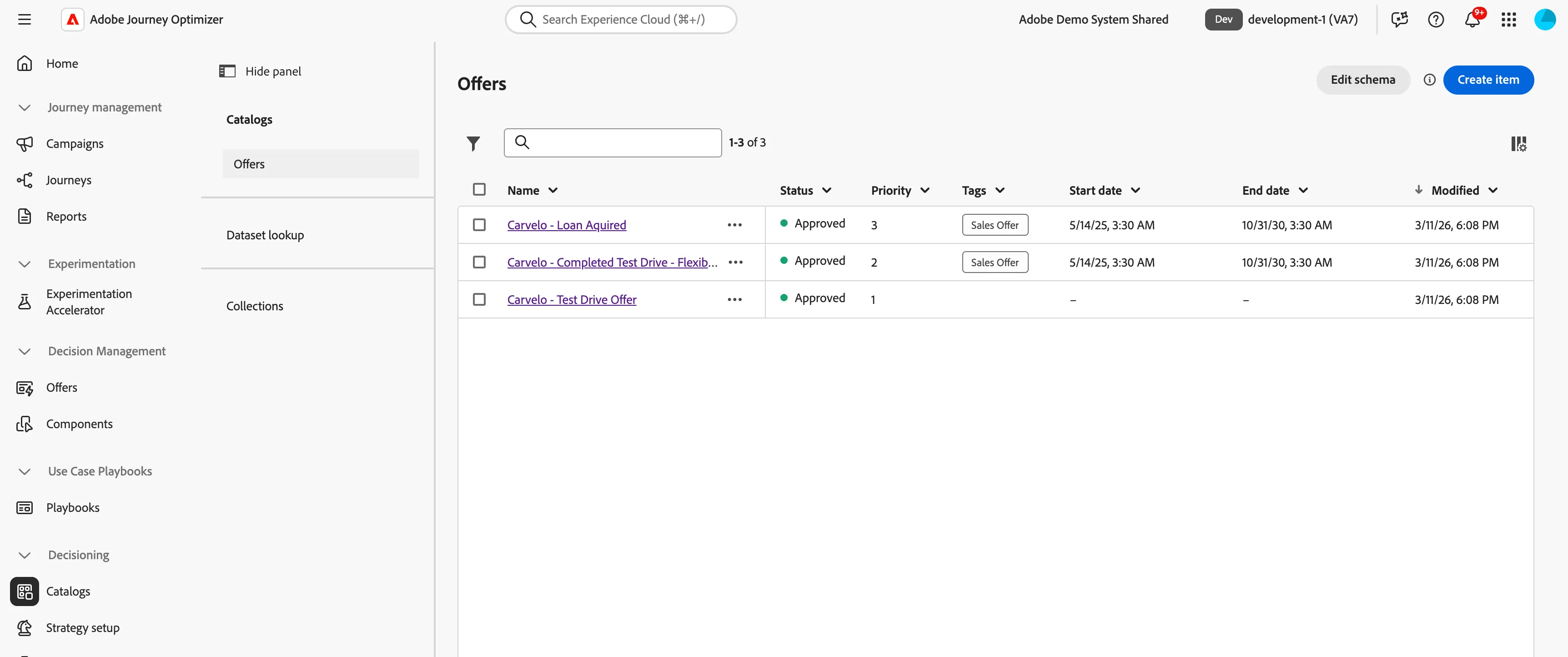Screen dimensions: 1568x657
Task: Check the Carvelo - Test Drive Offer checkbox
Action: pyautogui.click(x=479, y=299)
